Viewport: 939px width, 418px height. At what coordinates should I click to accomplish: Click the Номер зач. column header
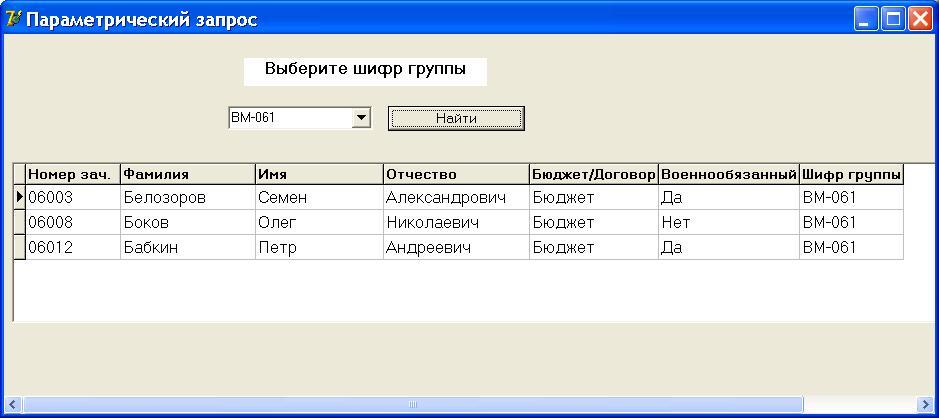(73, 174)
